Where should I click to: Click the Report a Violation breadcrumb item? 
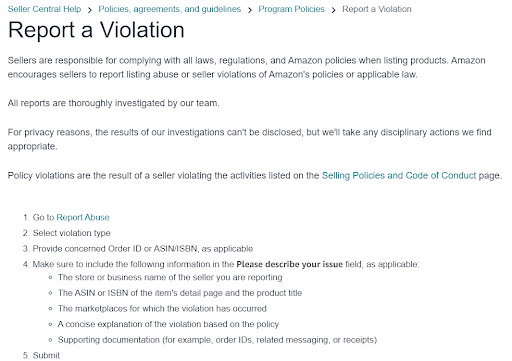point(377,9)
